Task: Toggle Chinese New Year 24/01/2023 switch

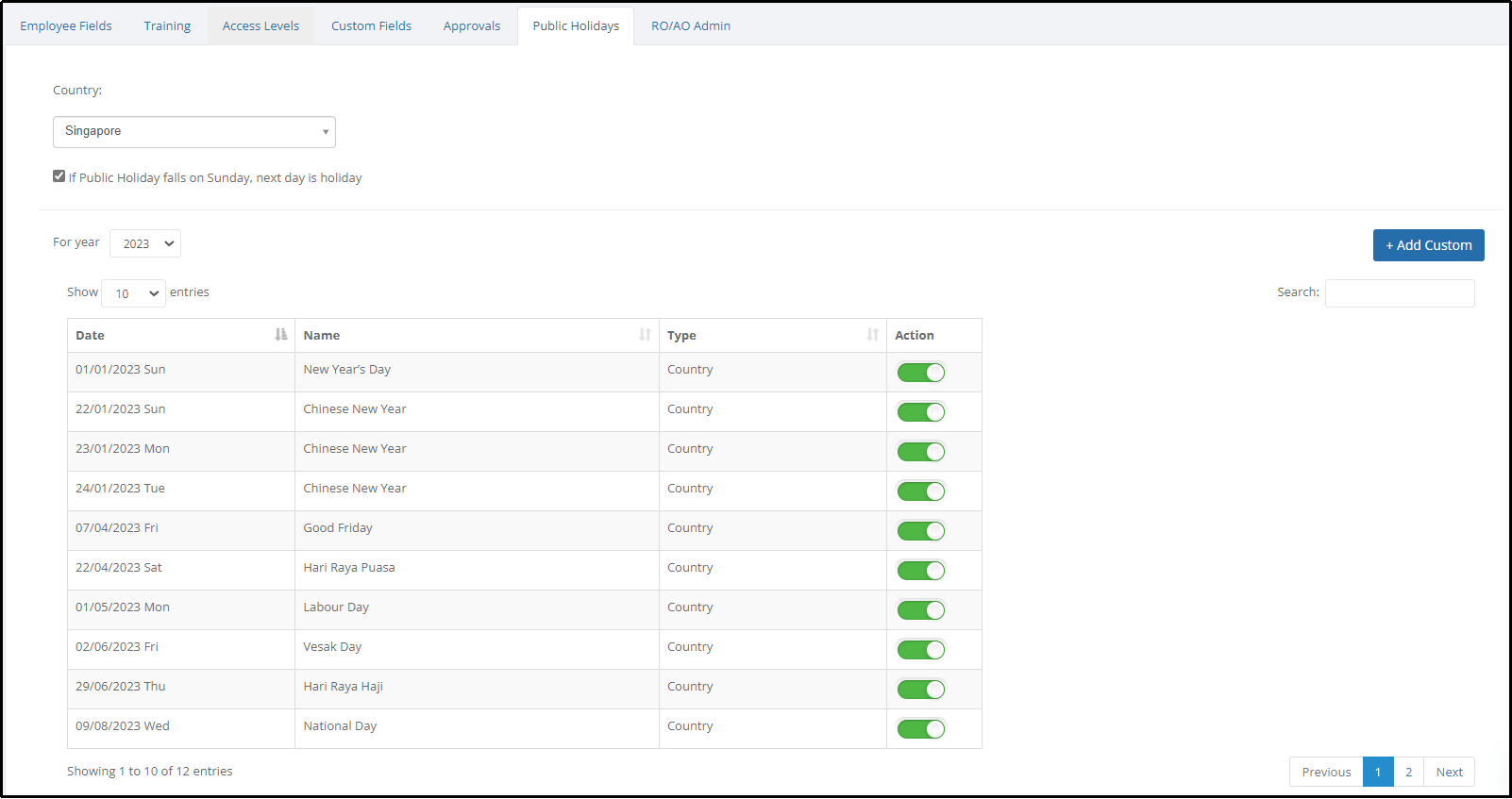Action: point(921,491)
